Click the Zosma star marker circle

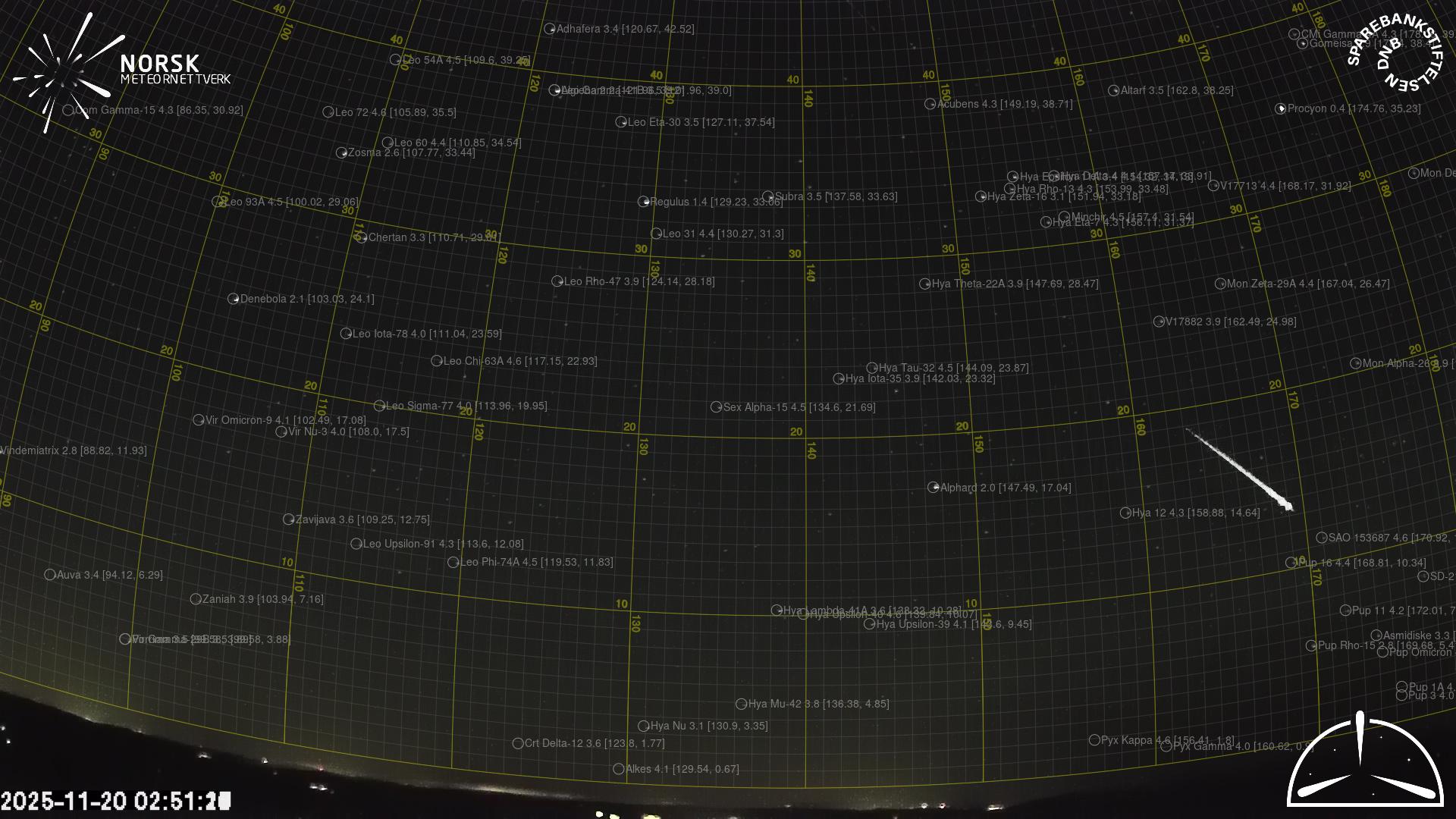tap(341, 152)
